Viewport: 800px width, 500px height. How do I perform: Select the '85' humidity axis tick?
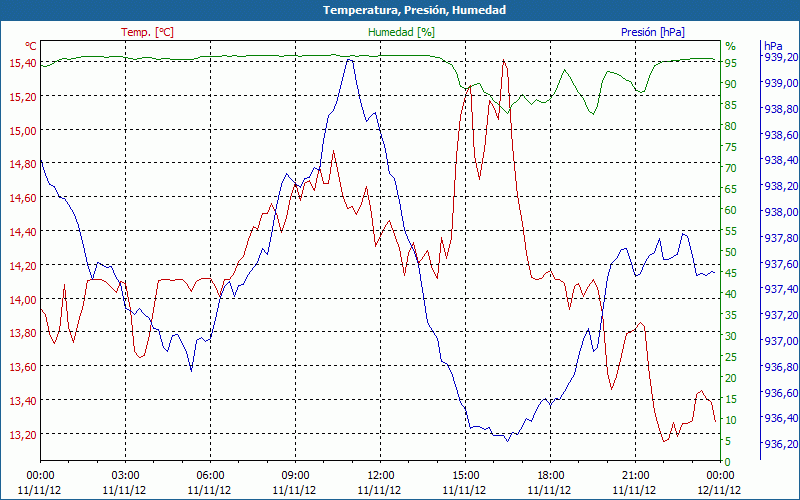tap(731, 105)
